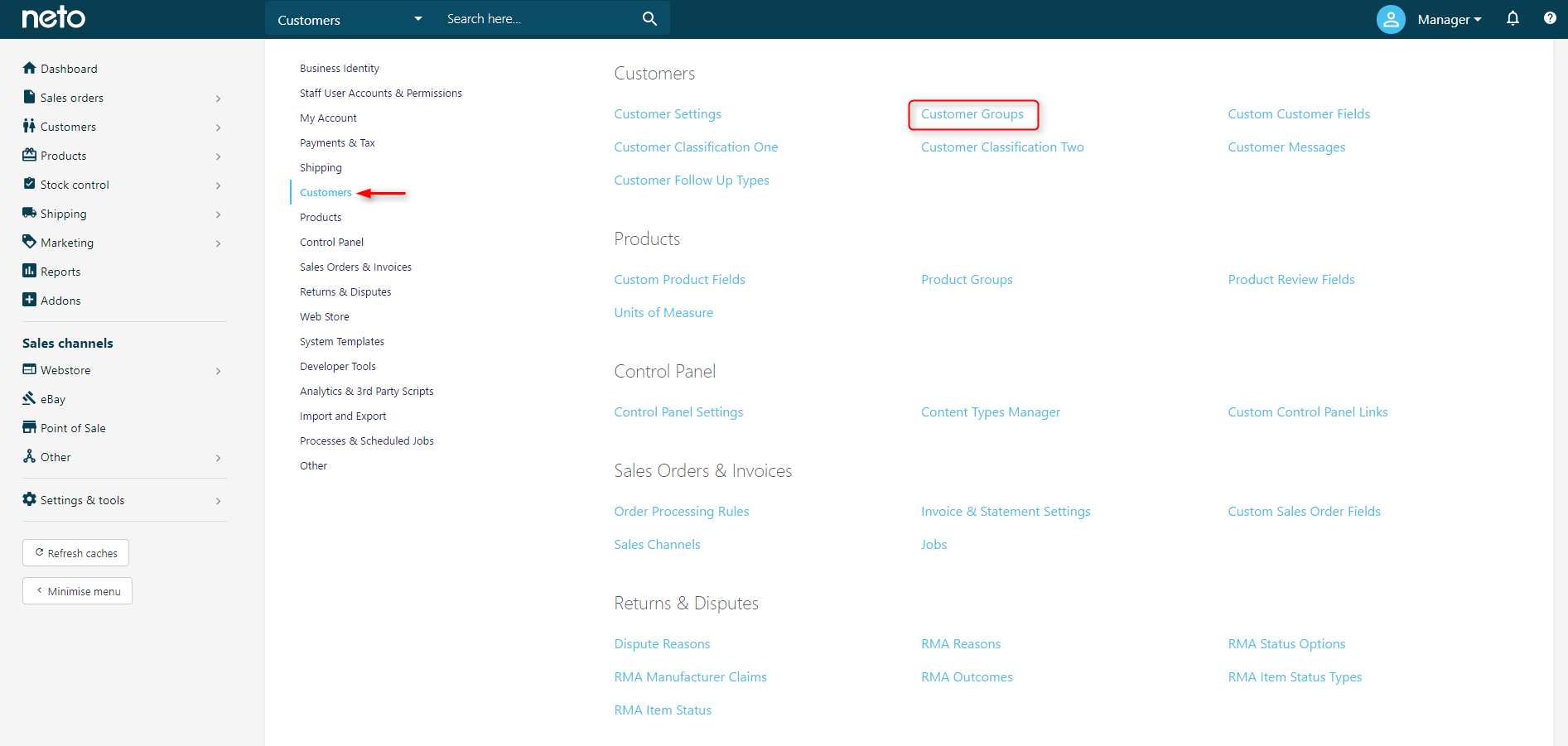Viewport: 1568px width, 746px height.
Task: Open Custom Sales Order Fields link
Action: (x=1304, y=512)
